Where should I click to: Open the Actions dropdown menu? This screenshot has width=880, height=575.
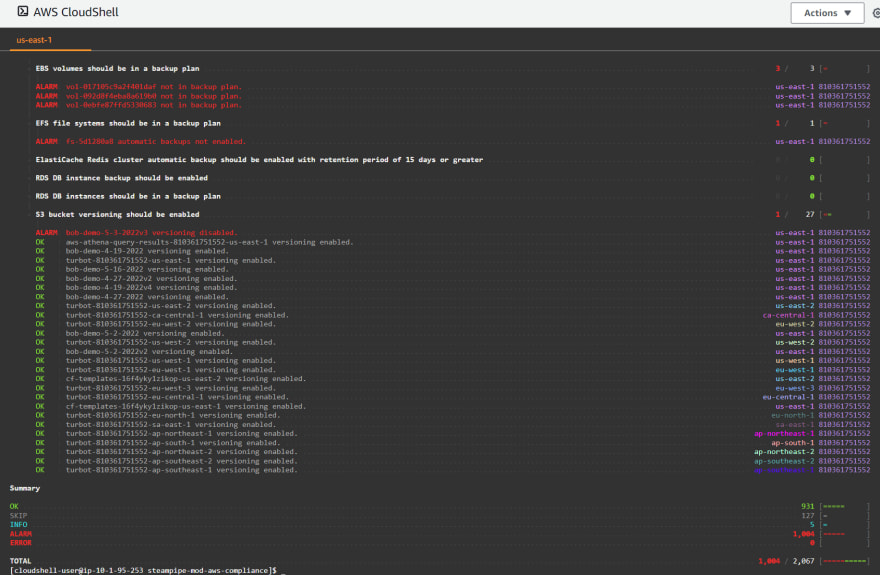[x=827, y=13]
